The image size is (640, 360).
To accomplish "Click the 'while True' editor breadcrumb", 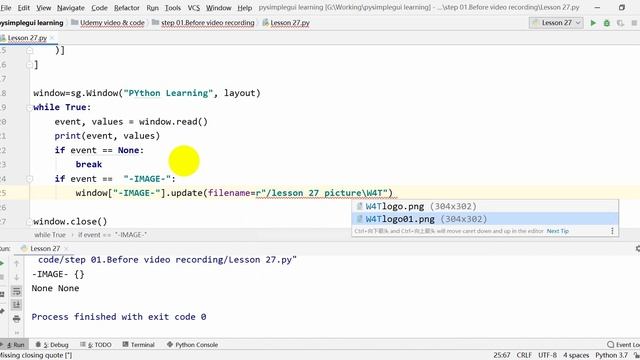I will pos(50,235).
